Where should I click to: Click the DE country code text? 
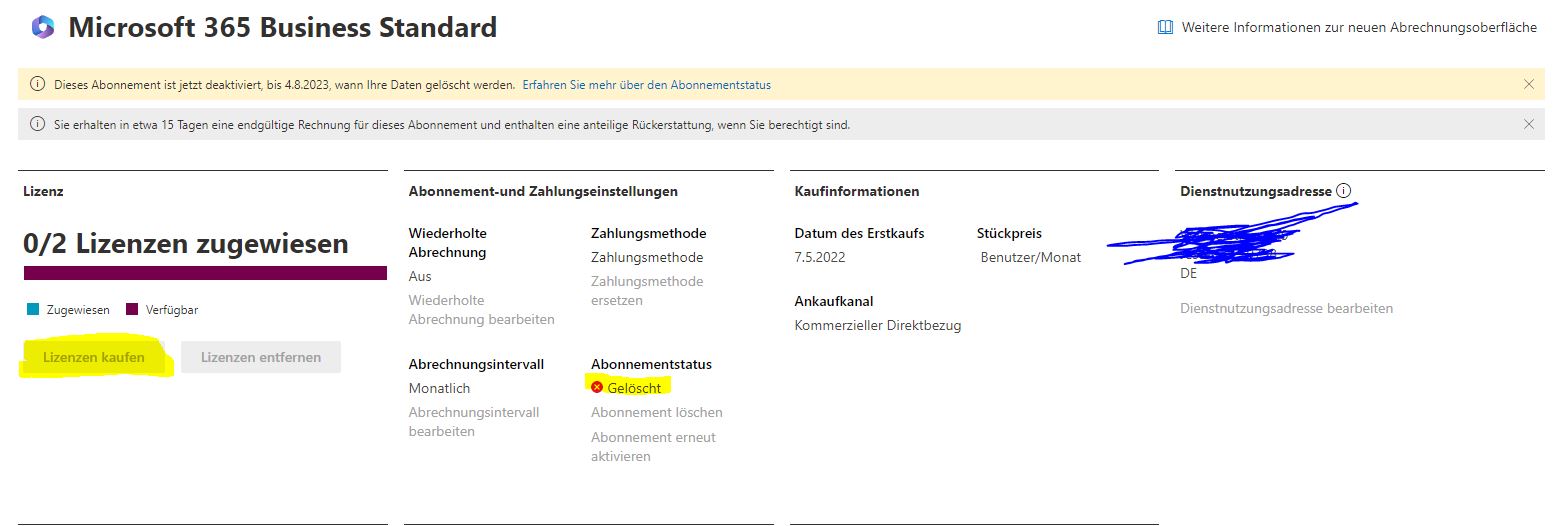1188,273
